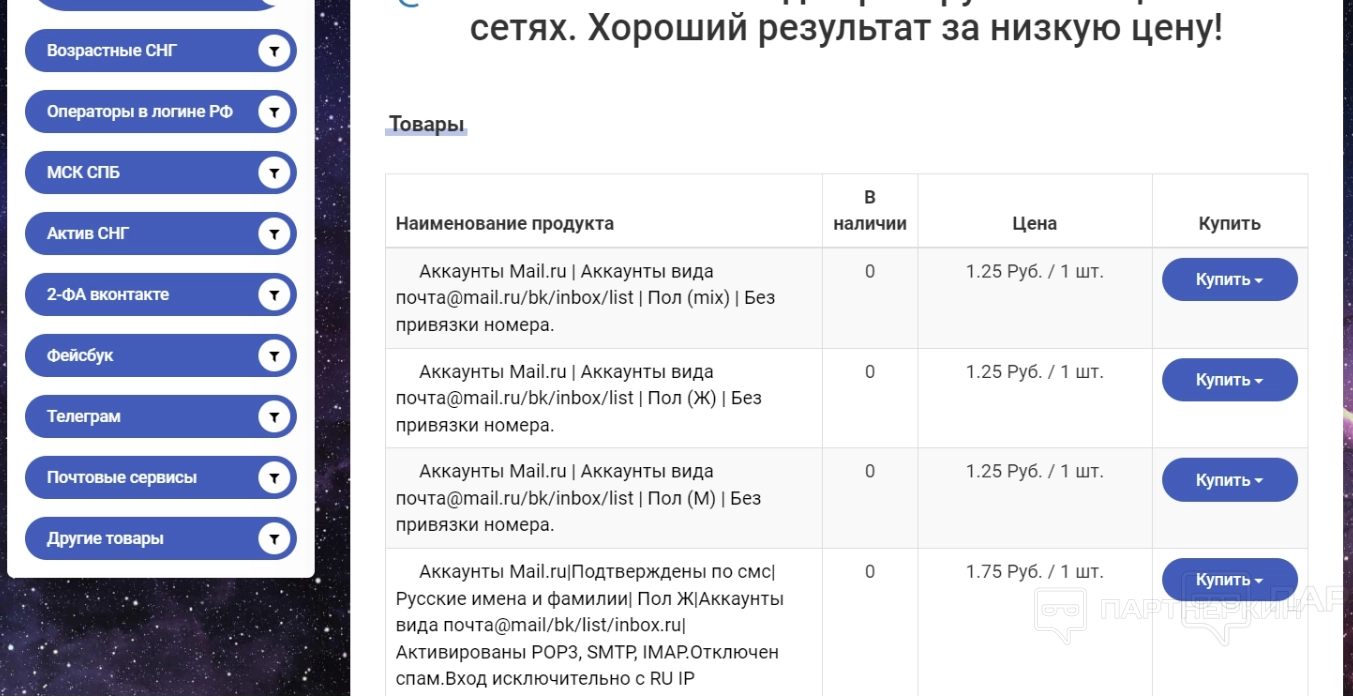Open the Возрастные СНГ category

click(x=160, y=50)
